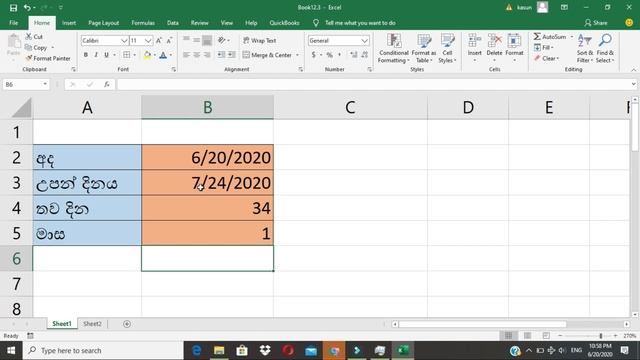Click the Undo arrow icon
Screen dimensions: 640x360
(27, 8)
